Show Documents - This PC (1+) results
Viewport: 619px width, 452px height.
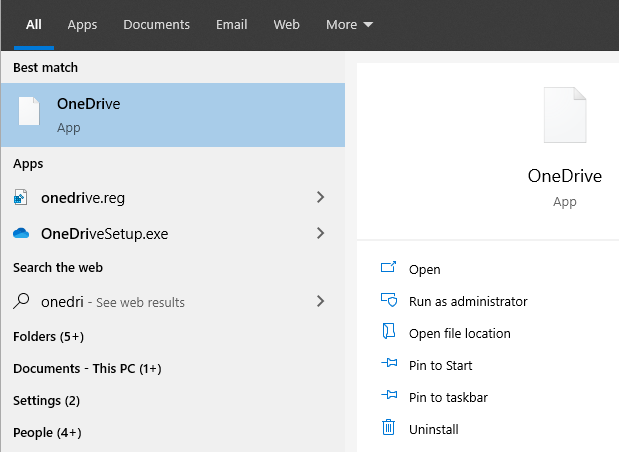pyautogui.click(x=87, y=368)
